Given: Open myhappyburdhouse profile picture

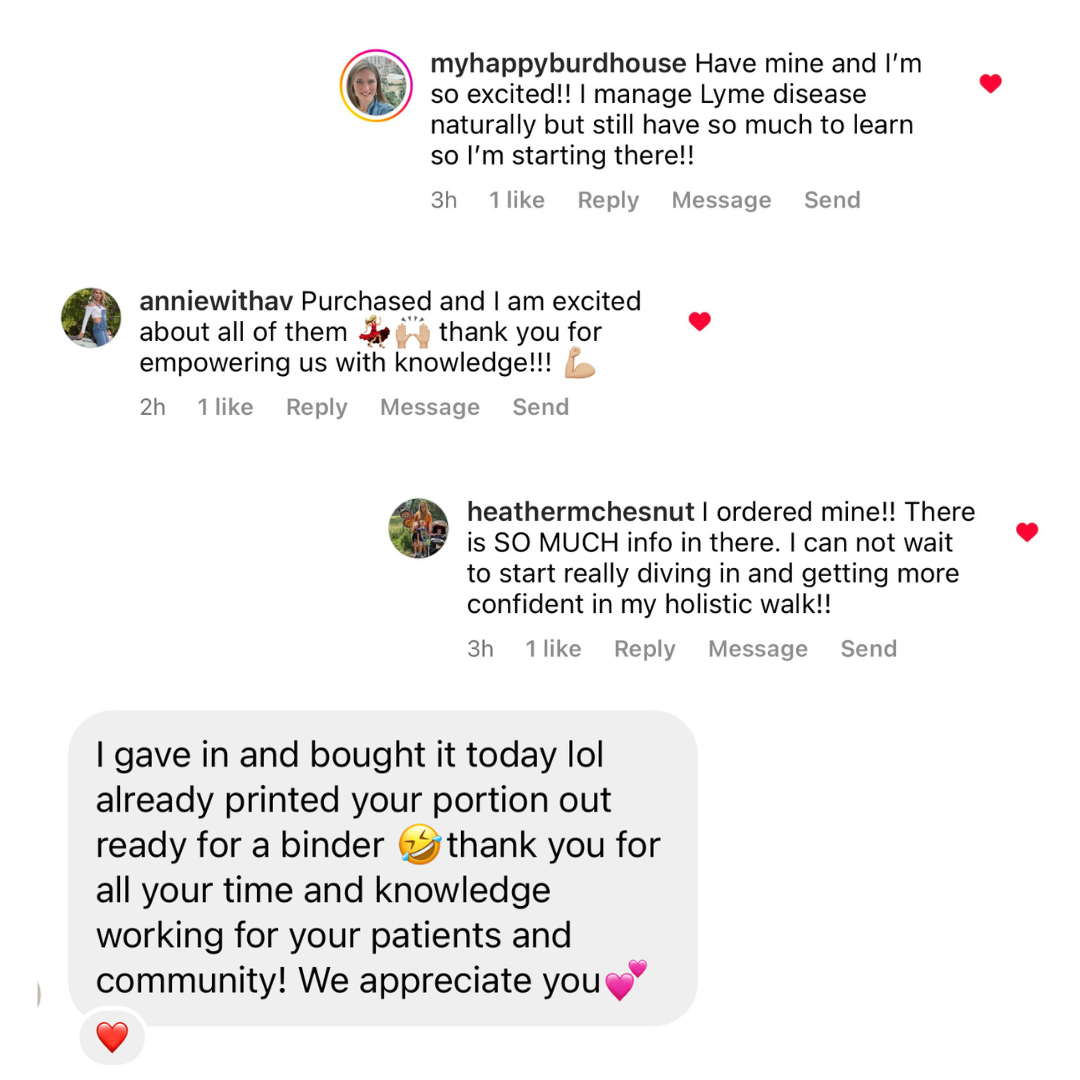Looking at the screenshot, I should 376,85.
